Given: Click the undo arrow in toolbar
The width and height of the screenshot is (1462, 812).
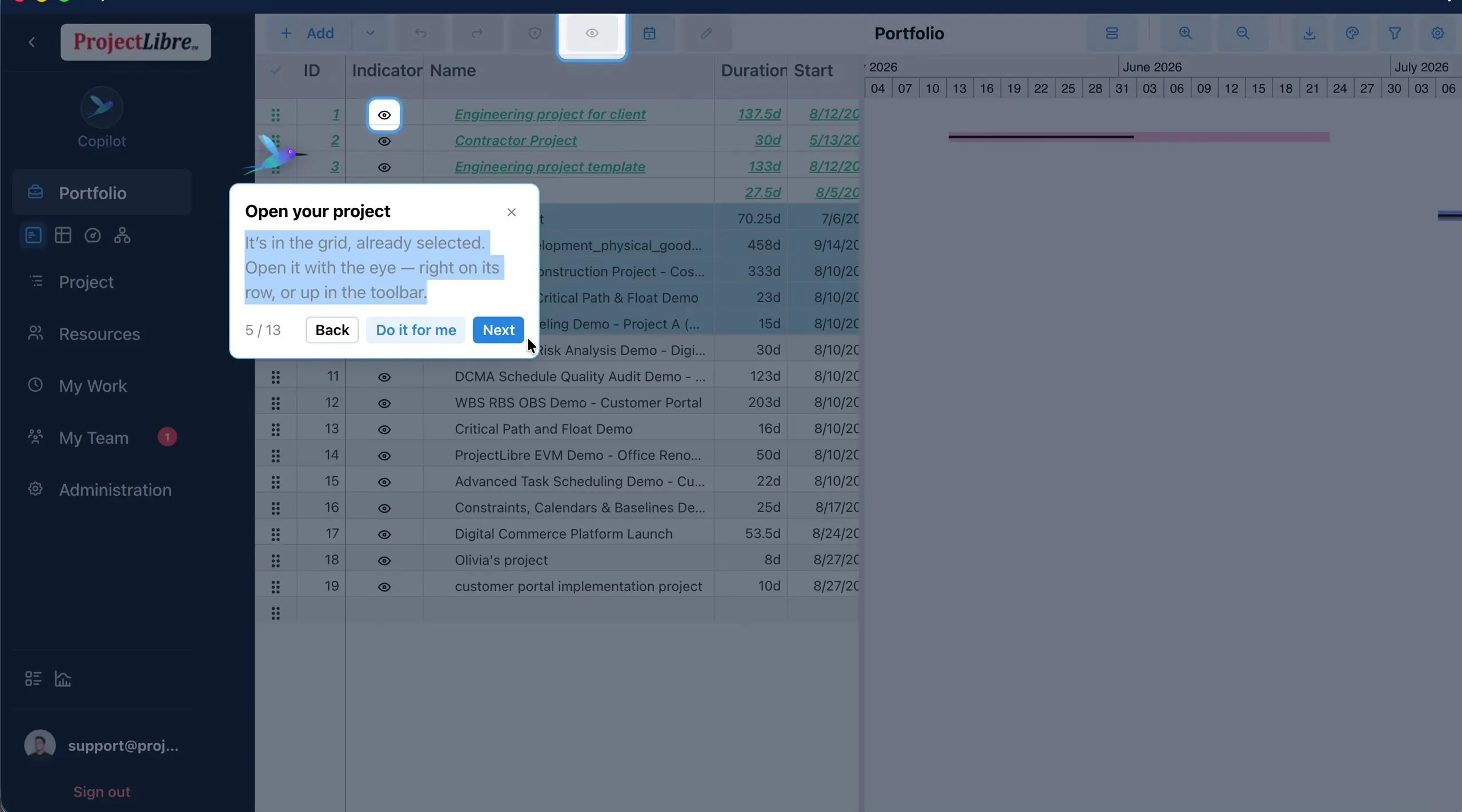Looking at the screenshot, I should point(420,33).
